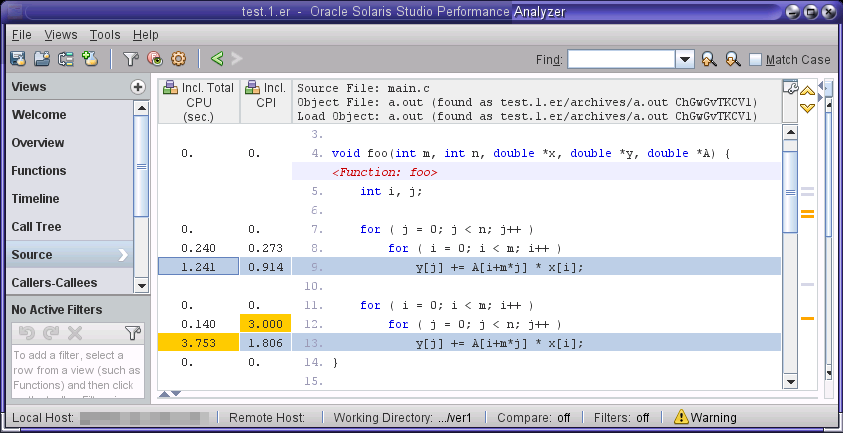Screen dimensions: 843x433
Task: Click the 0.140 CPU cell
Action: click(x=198, y=324)
